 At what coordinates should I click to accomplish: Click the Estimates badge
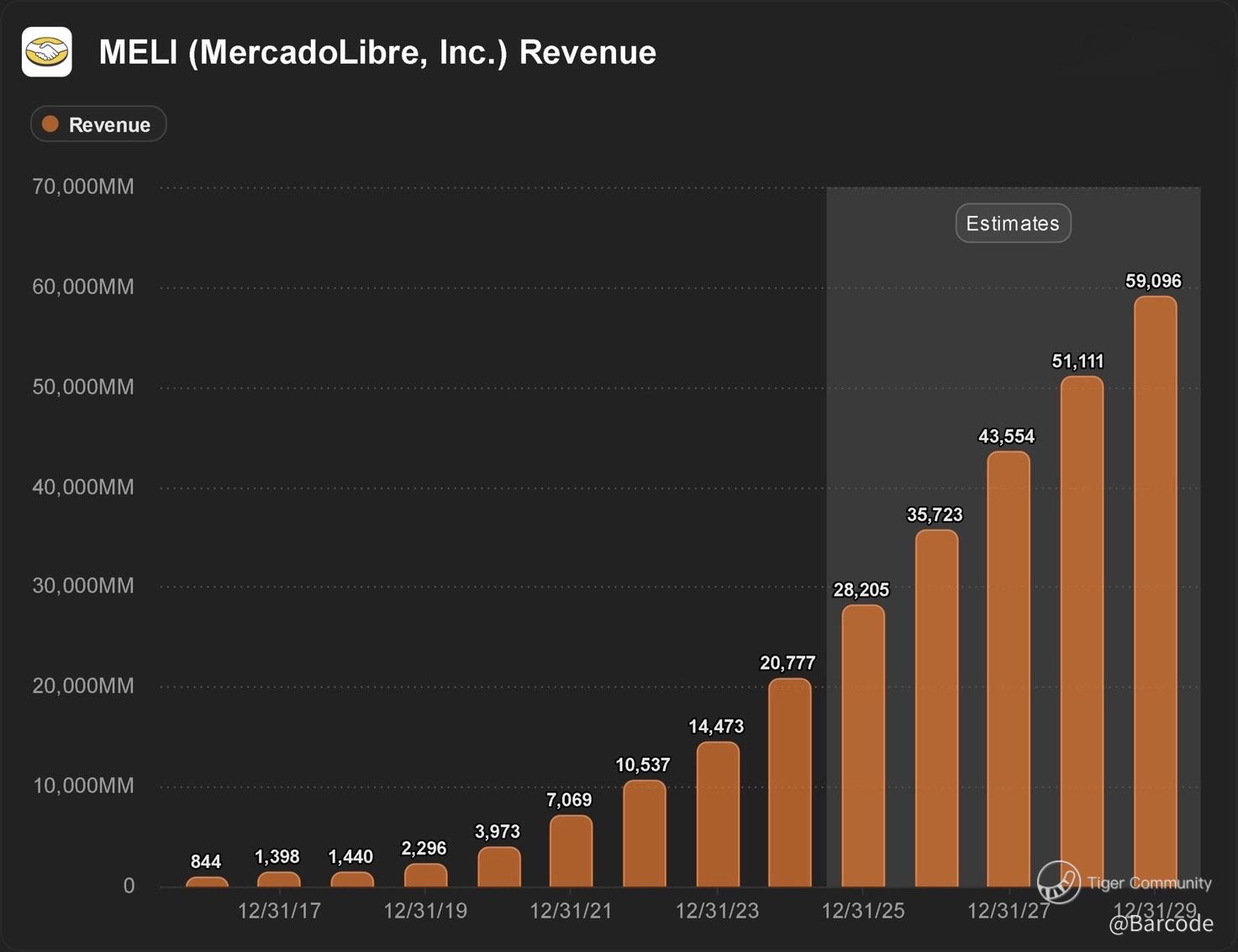click(x=1013, y=224)
